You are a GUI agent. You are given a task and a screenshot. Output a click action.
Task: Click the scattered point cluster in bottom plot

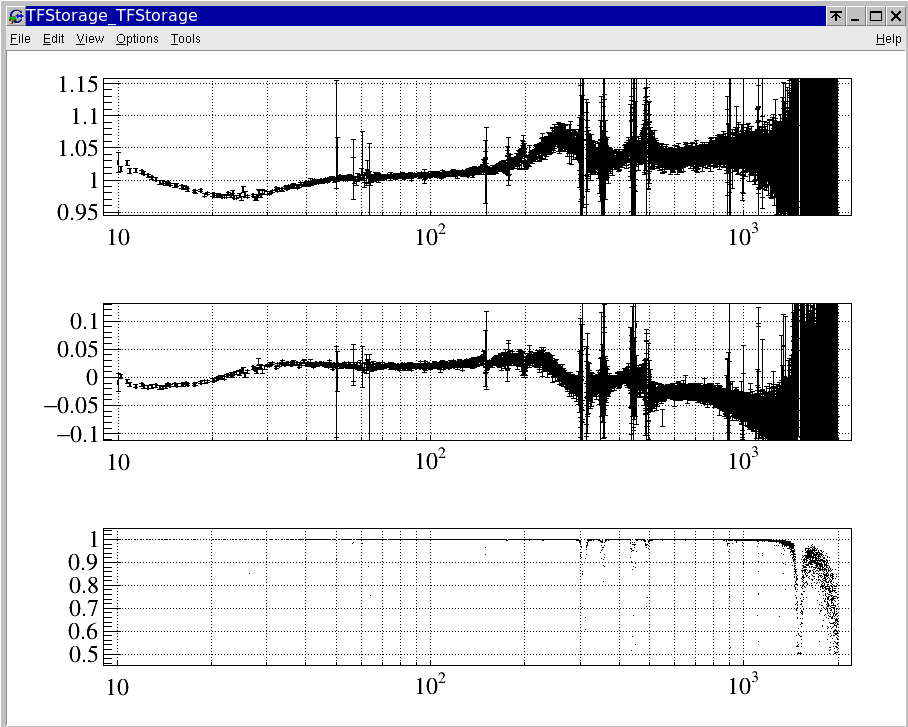click(817, 590)
